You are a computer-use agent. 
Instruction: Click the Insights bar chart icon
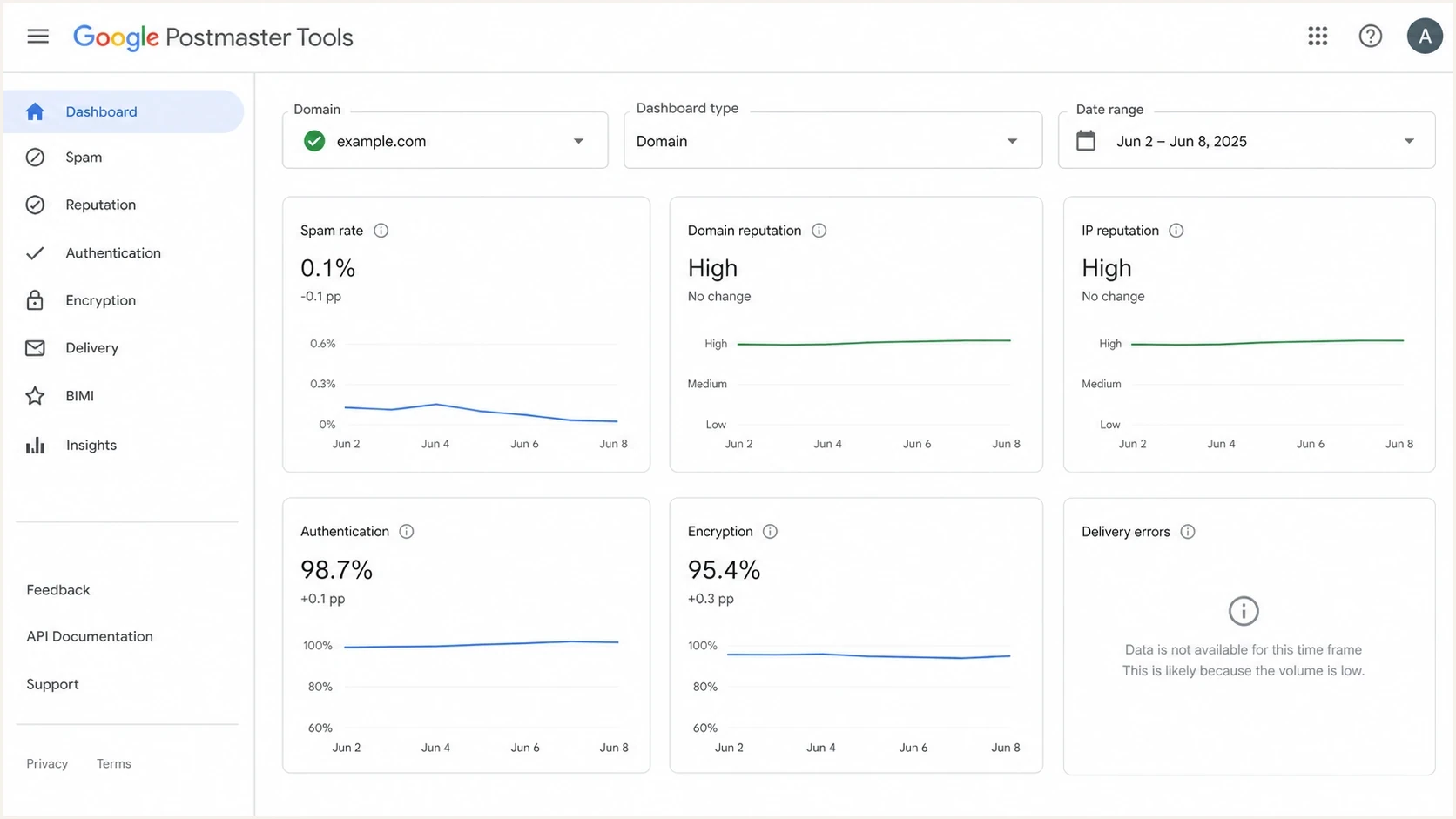coord(35,446)
